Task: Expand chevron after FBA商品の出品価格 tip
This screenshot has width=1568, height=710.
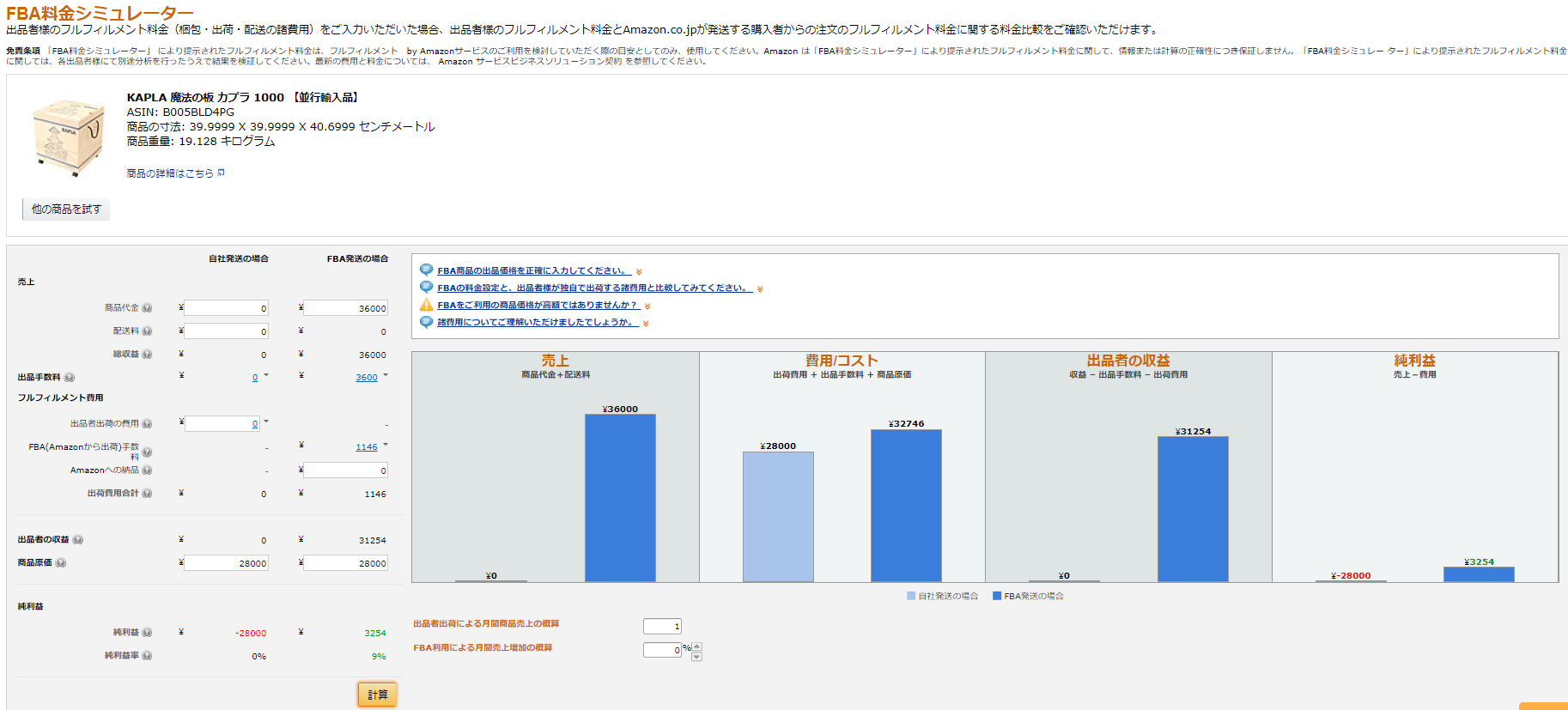Action: (639, 272)
